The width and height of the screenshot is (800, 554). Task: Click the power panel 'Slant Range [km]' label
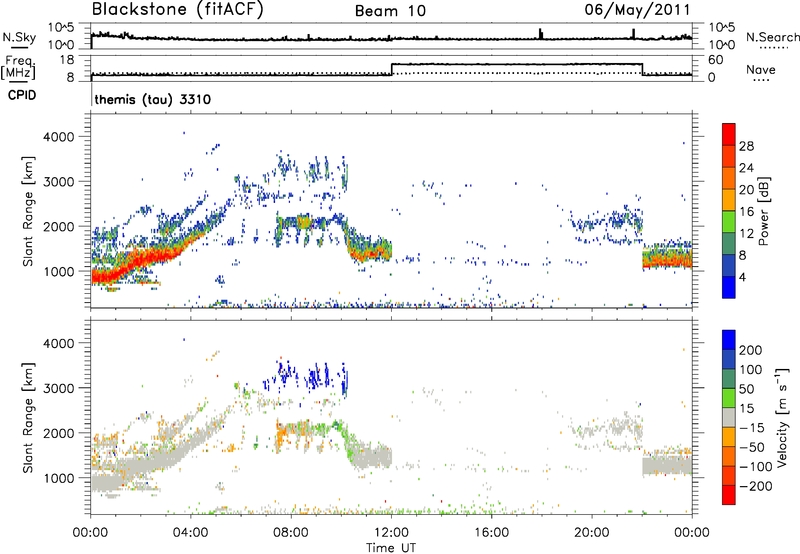(x=28, y=211)
